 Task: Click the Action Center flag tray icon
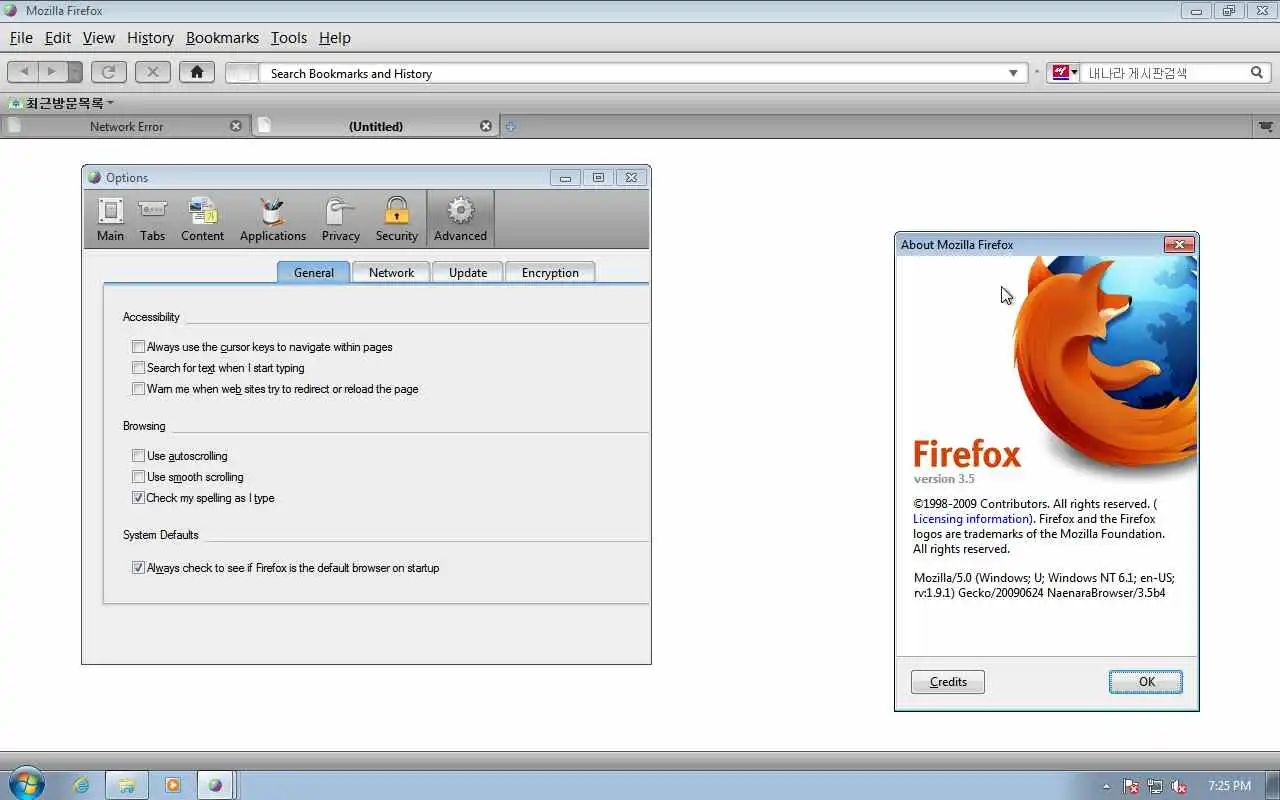tap(1131, 786)
